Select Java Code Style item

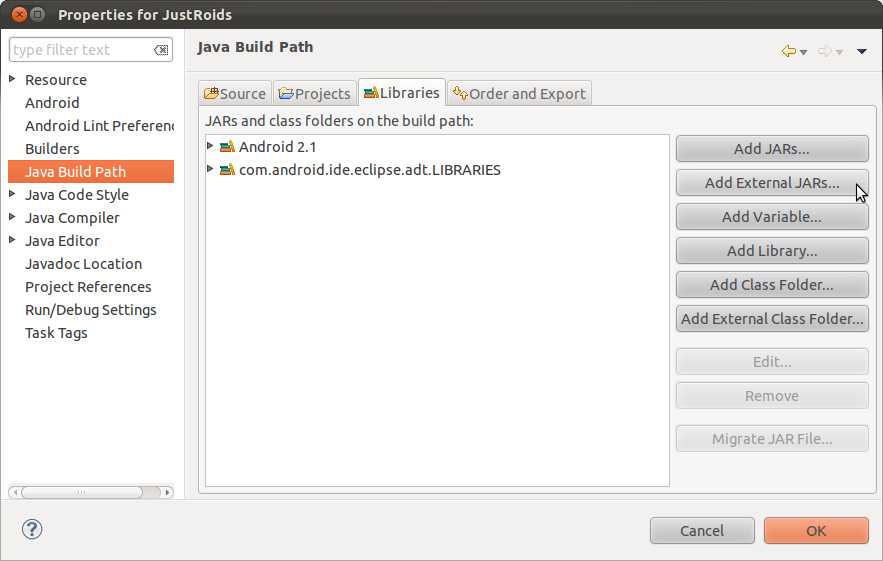click(77, 195)
